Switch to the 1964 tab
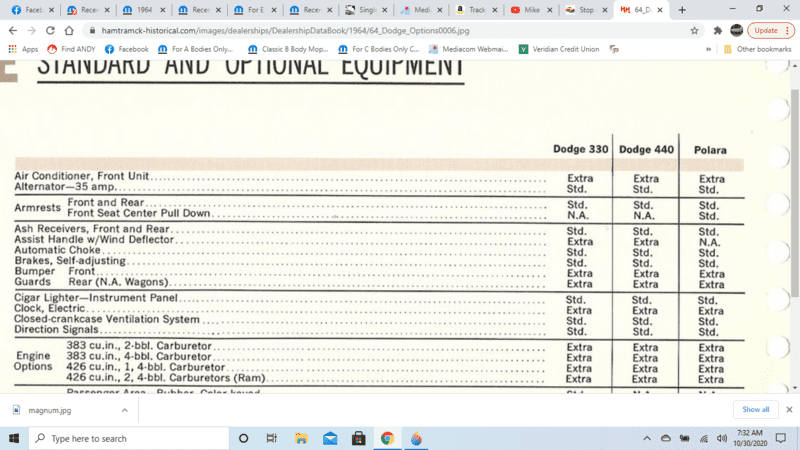Viewport: 800px width, 450px height. (x=144, y=10)
